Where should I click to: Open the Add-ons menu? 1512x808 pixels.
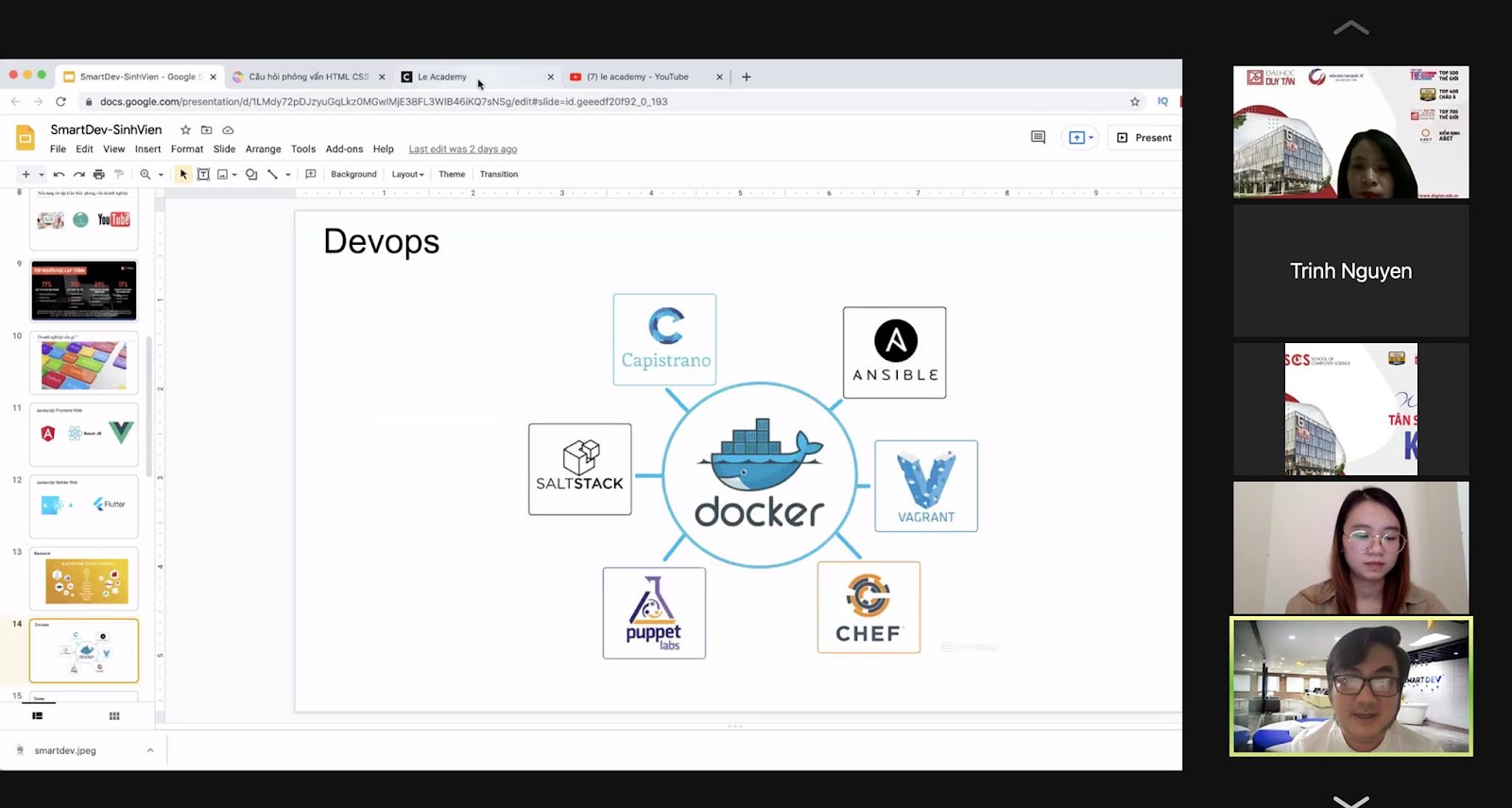click(344, 149)
